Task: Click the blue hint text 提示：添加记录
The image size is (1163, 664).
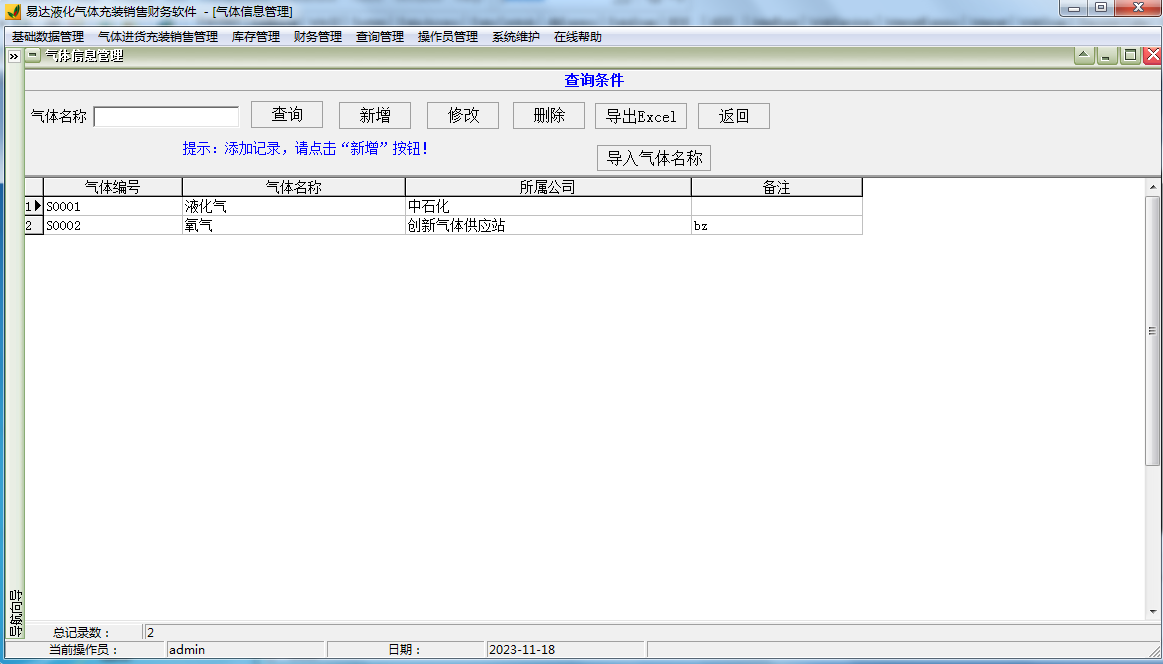Action: pos(306,148)
